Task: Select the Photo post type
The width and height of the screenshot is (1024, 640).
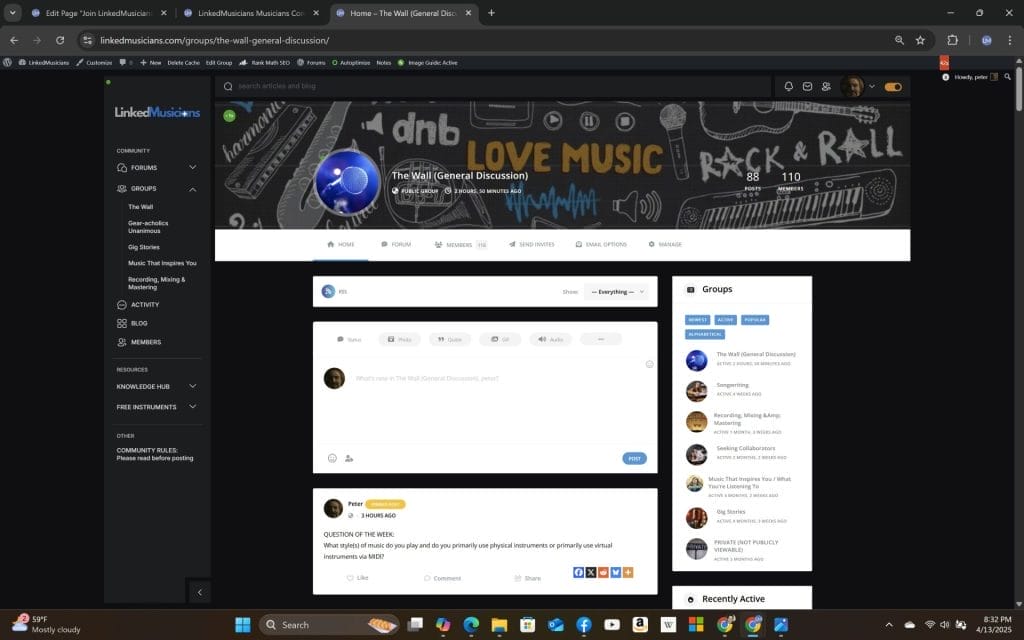Action: 399,339
